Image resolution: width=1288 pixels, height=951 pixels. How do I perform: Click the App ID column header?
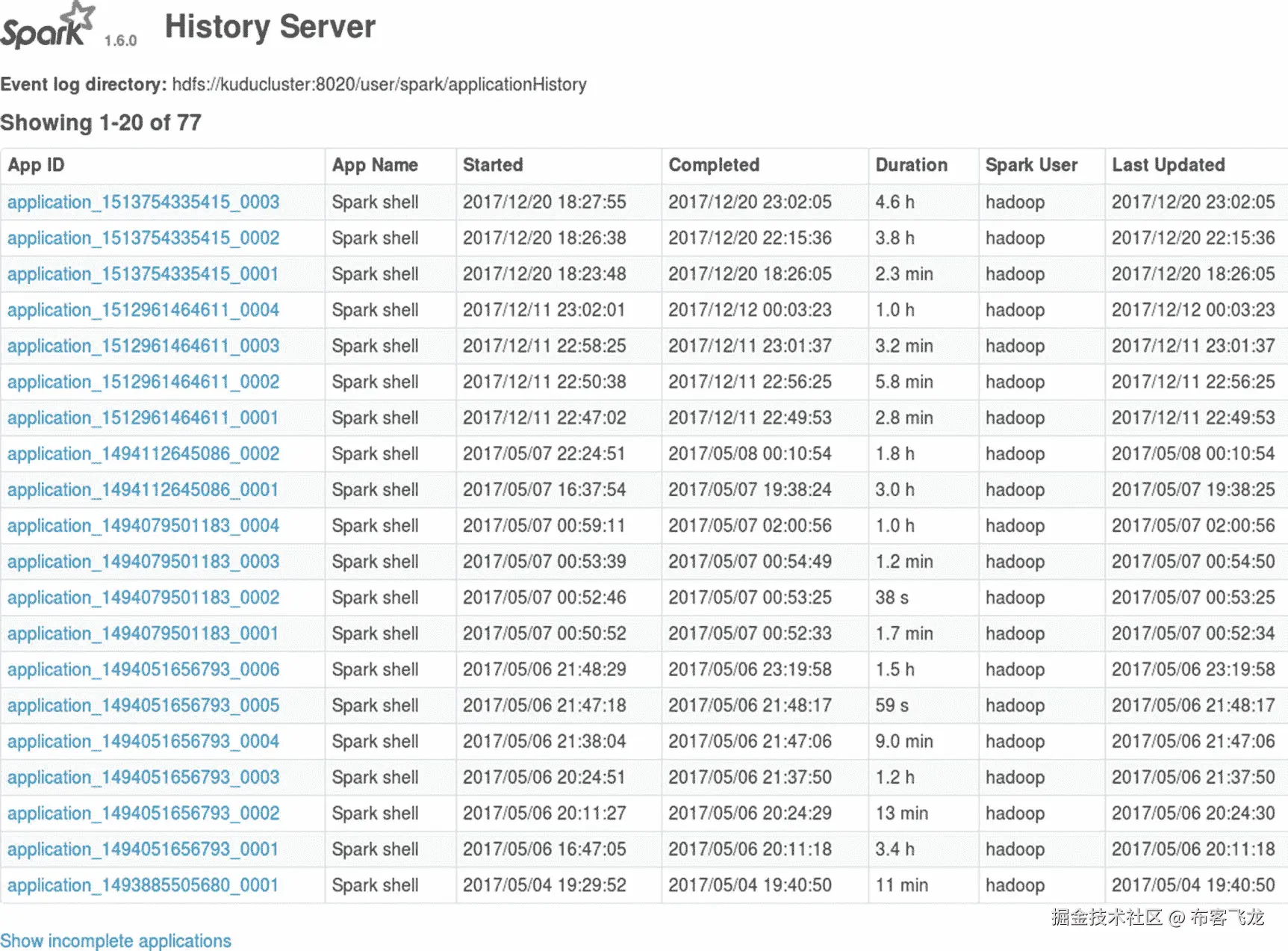pos(36,165)
